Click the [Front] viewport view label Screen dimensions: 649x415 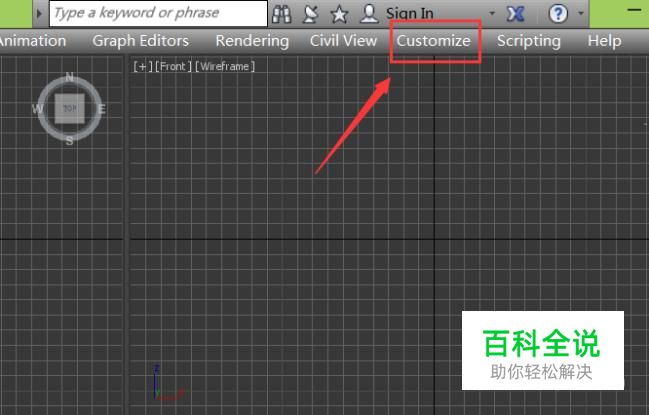[173, 67]
